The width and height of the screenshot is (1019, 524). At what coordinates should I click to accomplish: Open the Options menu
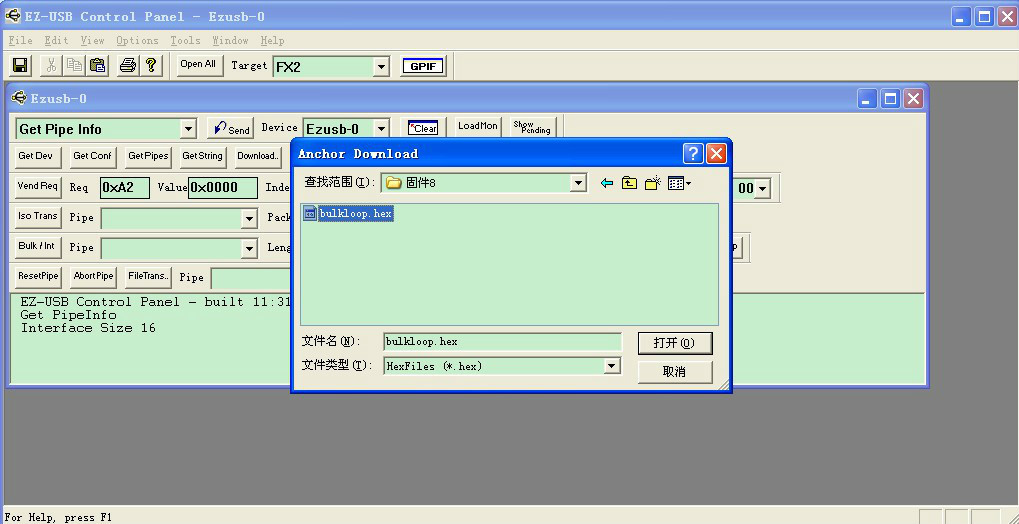coord(137,41)
